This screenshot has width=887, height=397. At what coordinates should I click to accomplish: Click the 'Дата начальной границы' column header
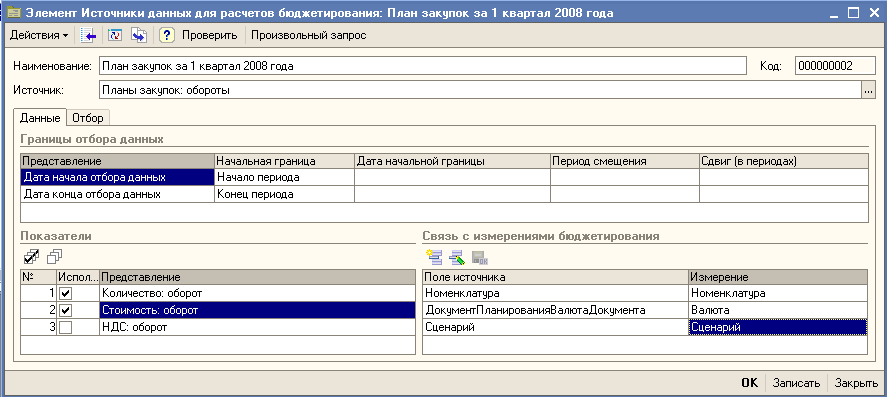(453, 161)
